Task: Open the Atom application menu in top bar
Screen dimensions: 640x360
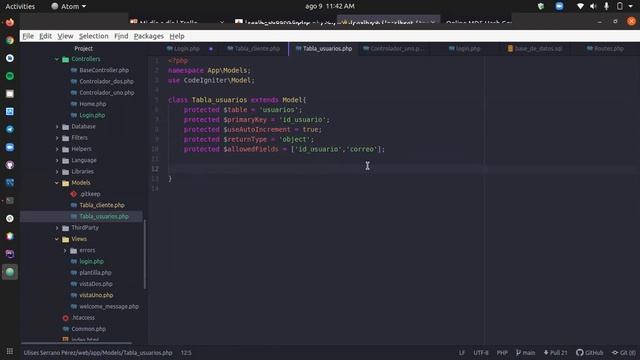Action: [69, 6]
